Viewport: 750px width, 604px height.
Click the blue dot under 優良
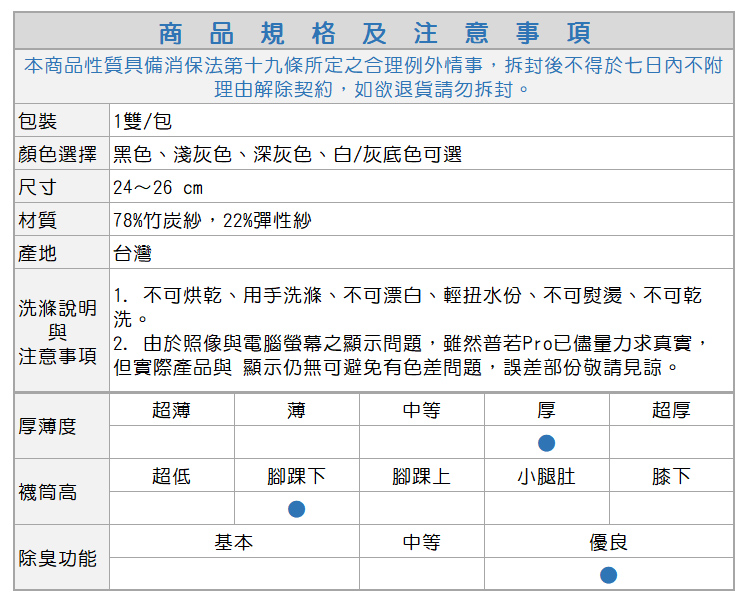click(x=608, y=575)
